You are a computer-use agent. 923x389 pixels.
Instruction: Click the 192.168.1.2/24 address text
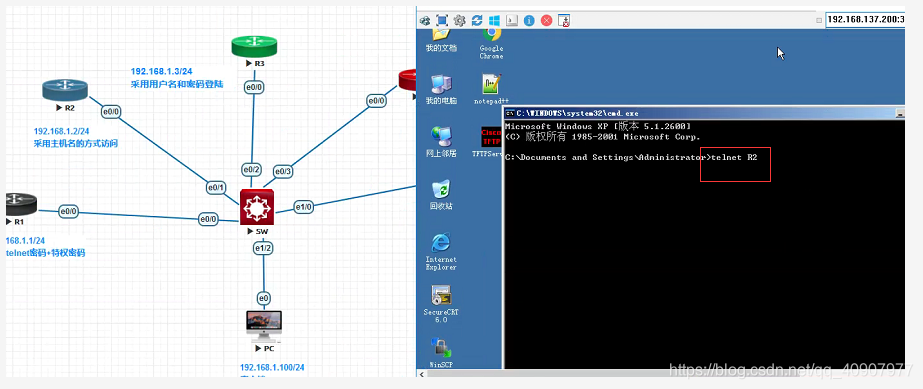[x=61, y=131]
